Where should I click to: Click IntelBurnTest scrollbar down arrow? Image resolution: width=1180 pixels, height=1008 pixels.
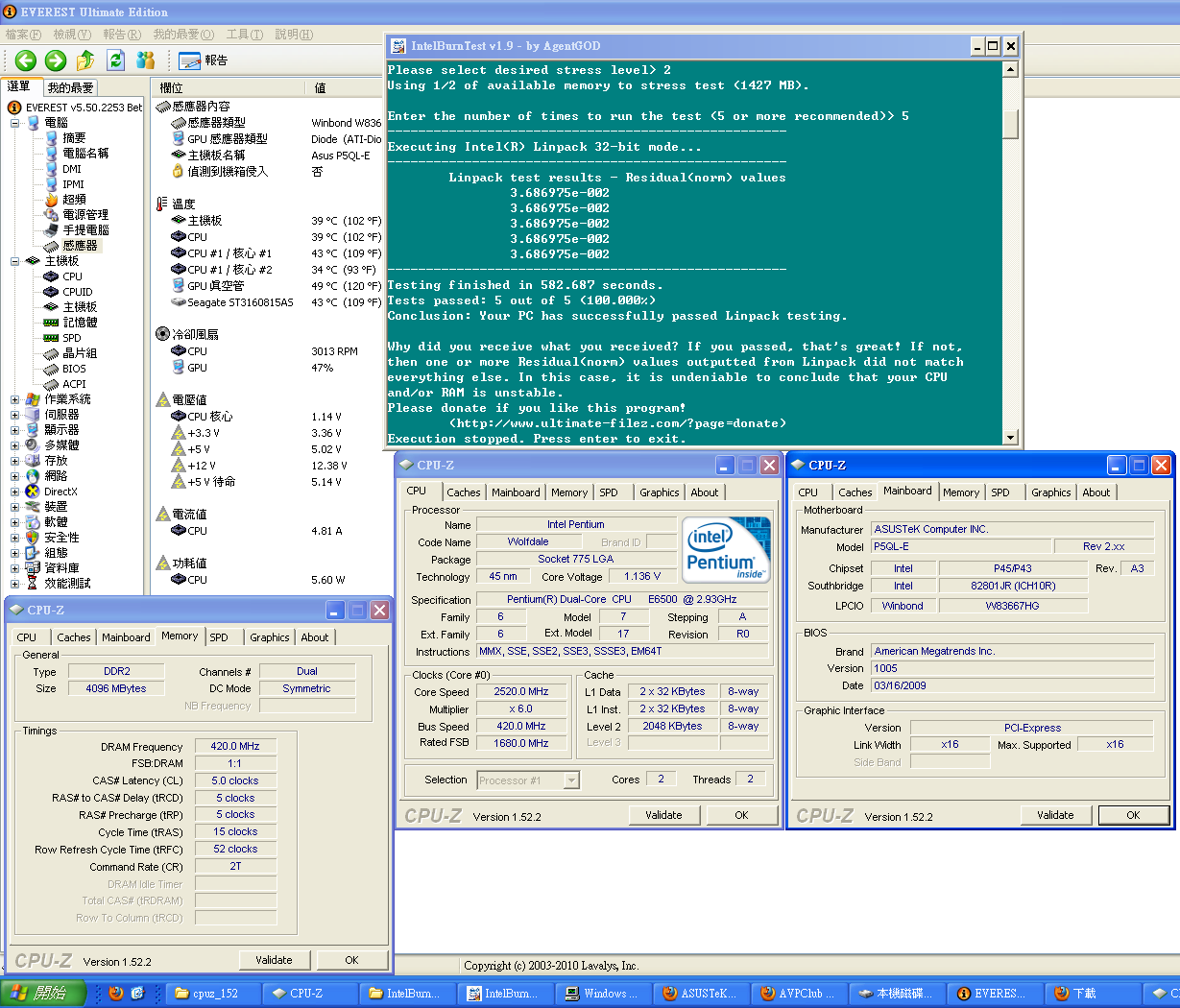(1010, 438)
